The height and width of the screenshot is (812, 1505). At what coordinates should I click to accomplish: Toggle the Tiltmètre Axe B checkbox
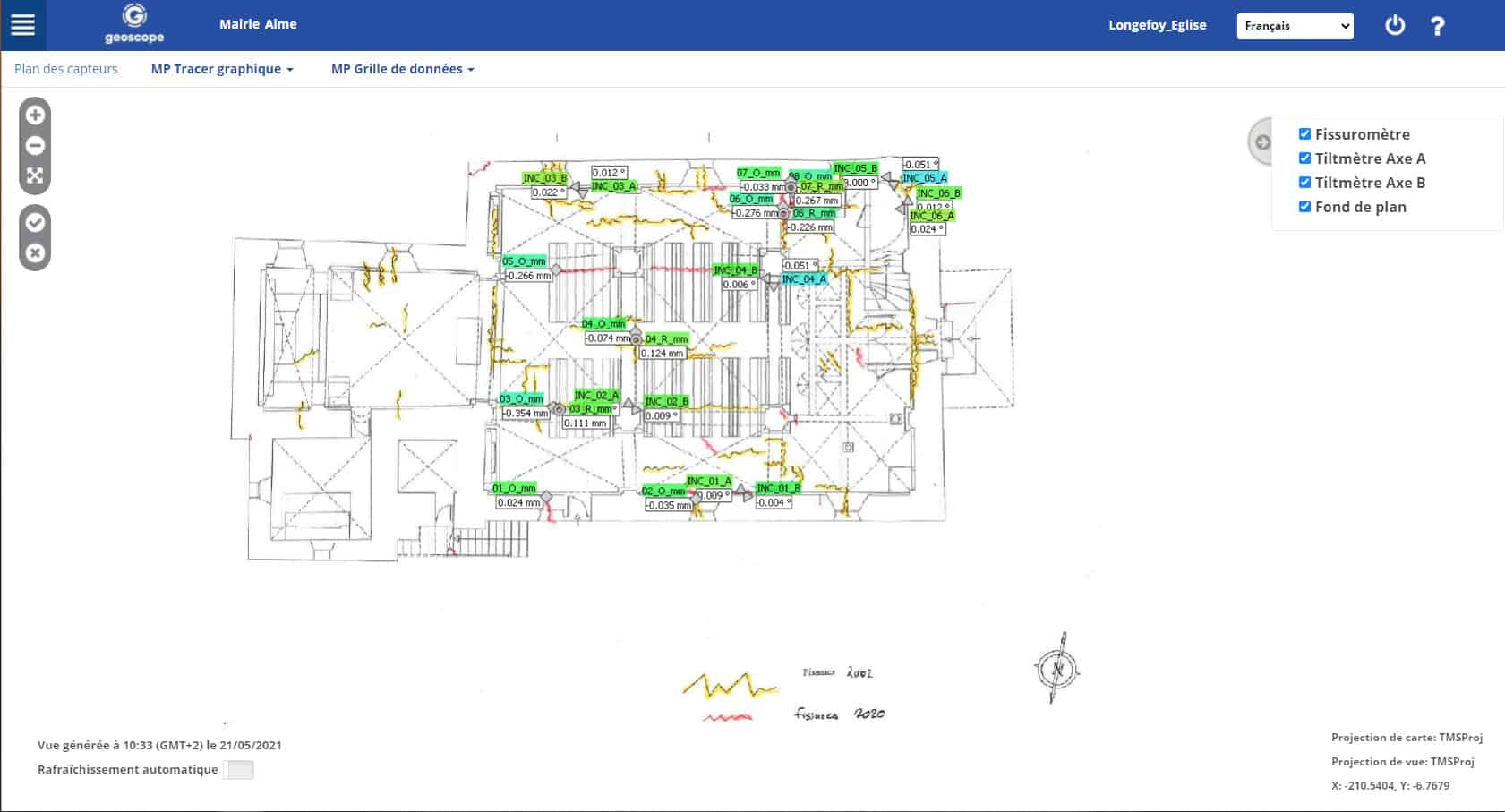coord(1304,183)
